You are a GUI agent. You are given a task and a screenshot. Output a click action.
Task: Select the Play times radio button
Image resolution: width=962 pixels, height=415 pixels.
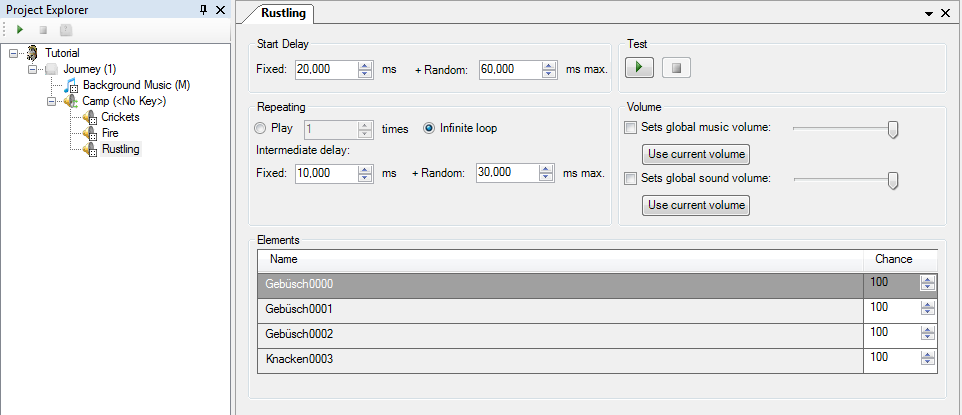(x=260, y=128)
